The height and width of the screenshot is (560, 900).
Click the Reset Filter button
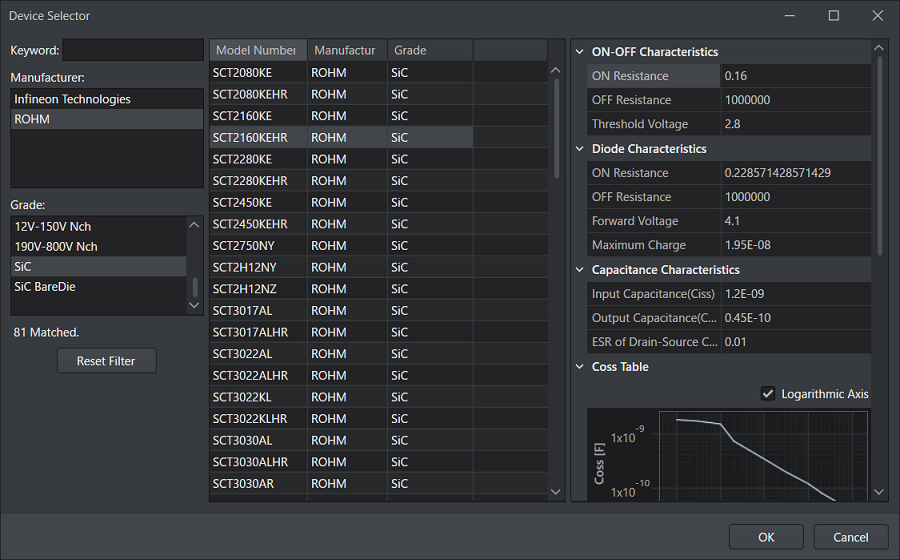[107, 361]
